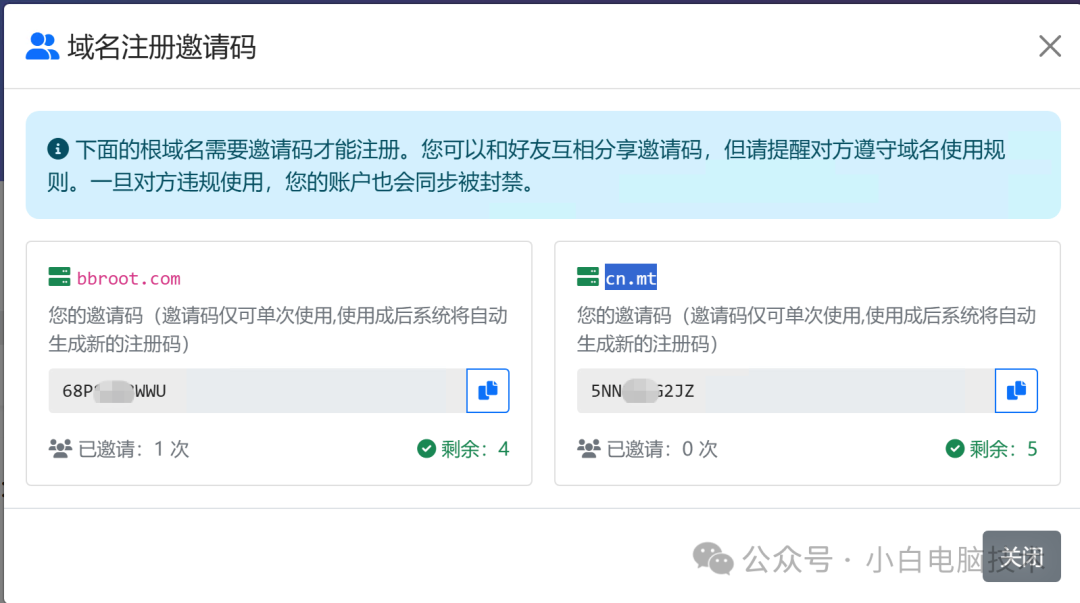
Task: Click the server icon beside bbroot.com
Action: [59, 277]
